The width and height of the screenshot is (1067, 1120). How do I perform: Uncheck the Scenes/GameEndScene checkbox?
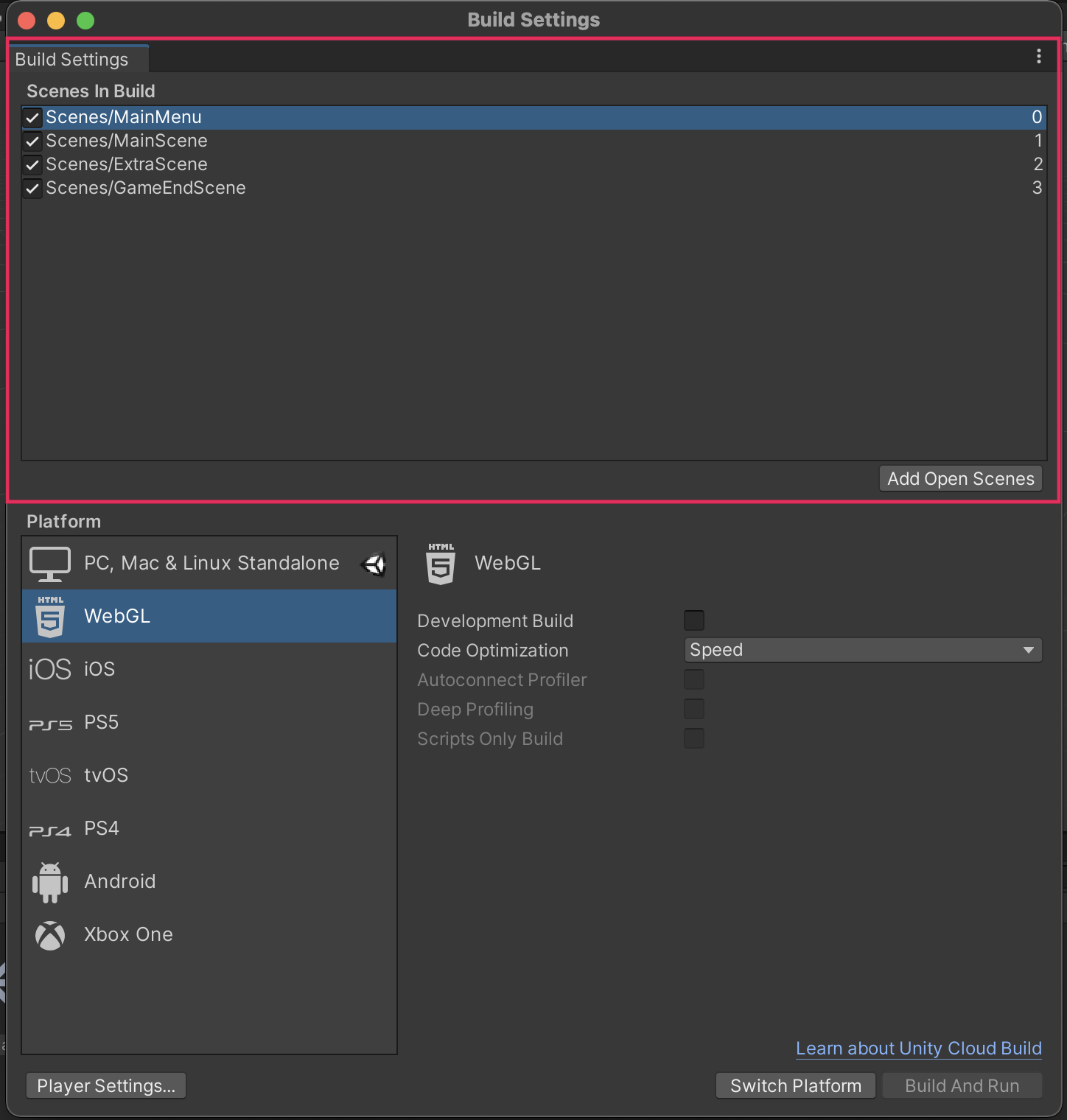(32, 189)
